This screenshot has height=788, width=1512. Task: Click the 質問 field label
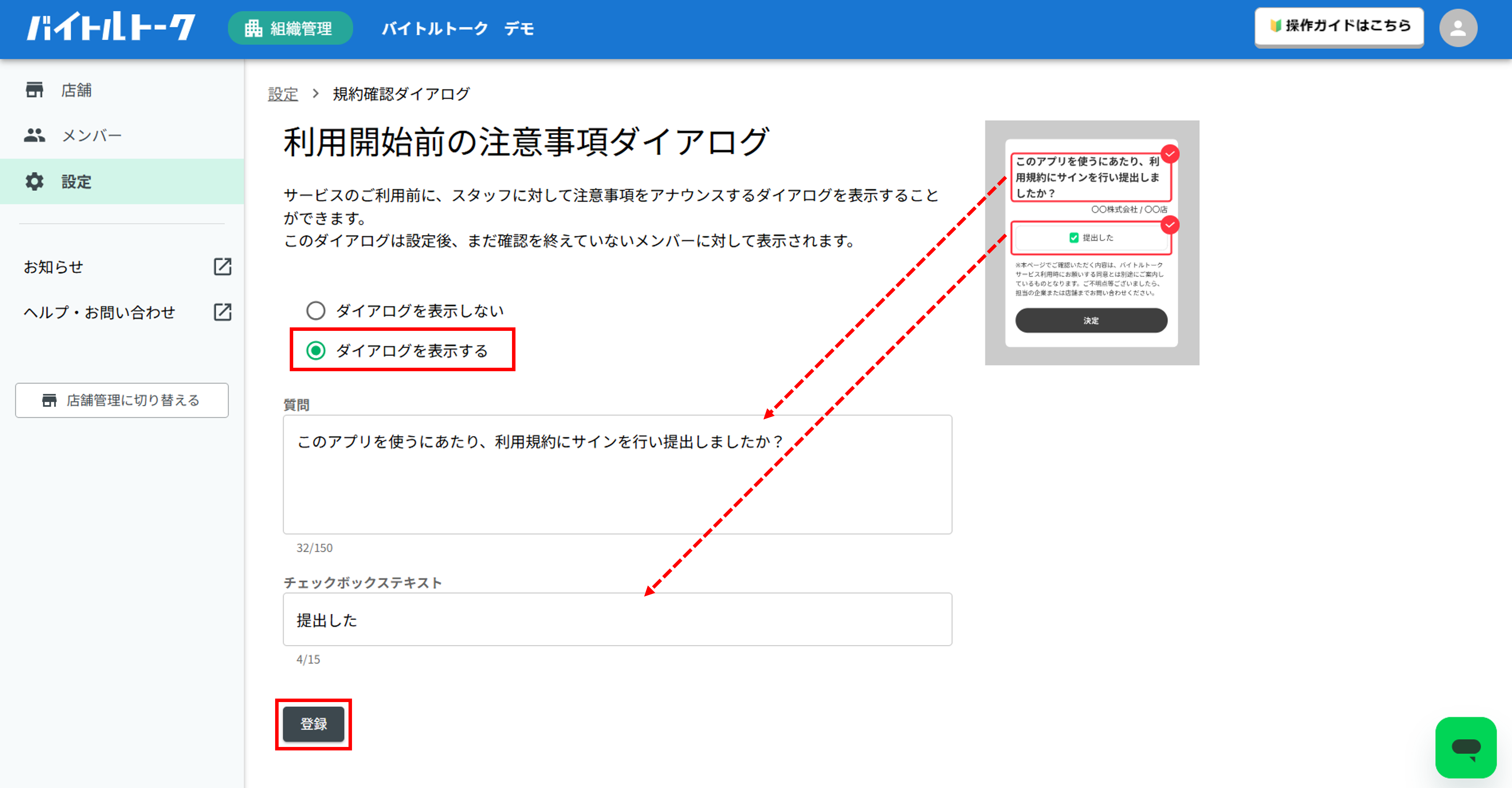[x=296, y=405]
